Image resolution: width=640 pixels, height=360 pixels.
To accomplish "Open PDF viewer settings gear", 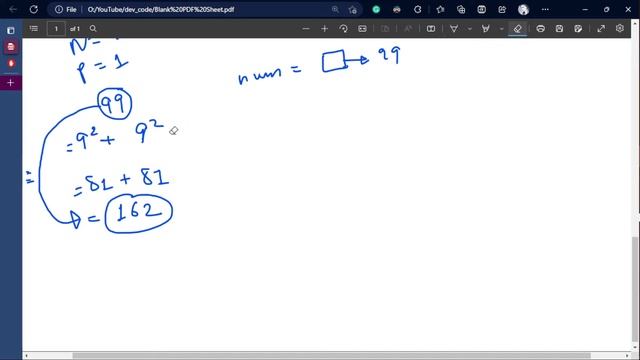I will (620, 28).
